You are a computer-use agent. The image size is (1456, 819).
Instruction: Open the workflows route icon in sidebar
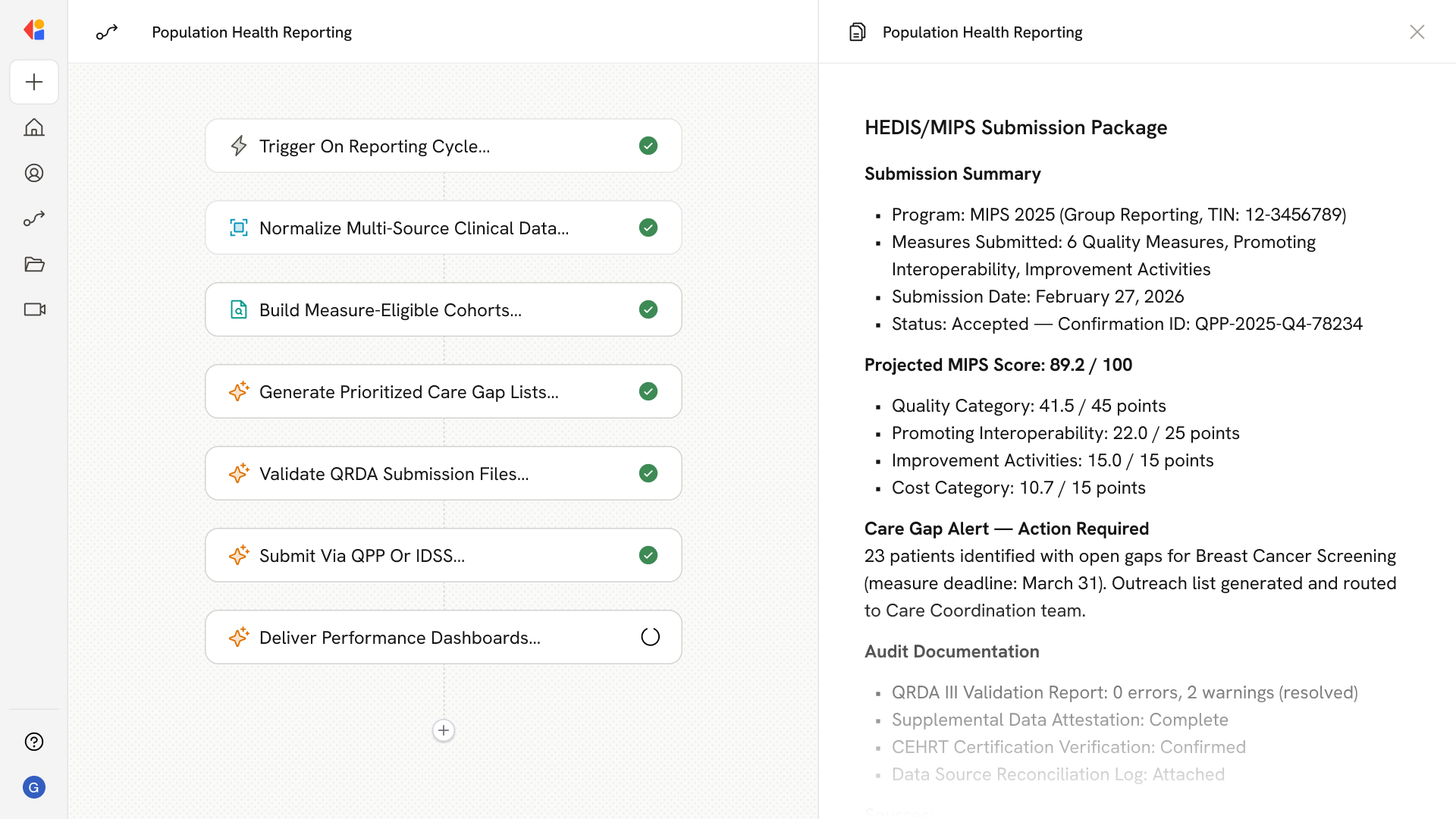tap(34, 218)
